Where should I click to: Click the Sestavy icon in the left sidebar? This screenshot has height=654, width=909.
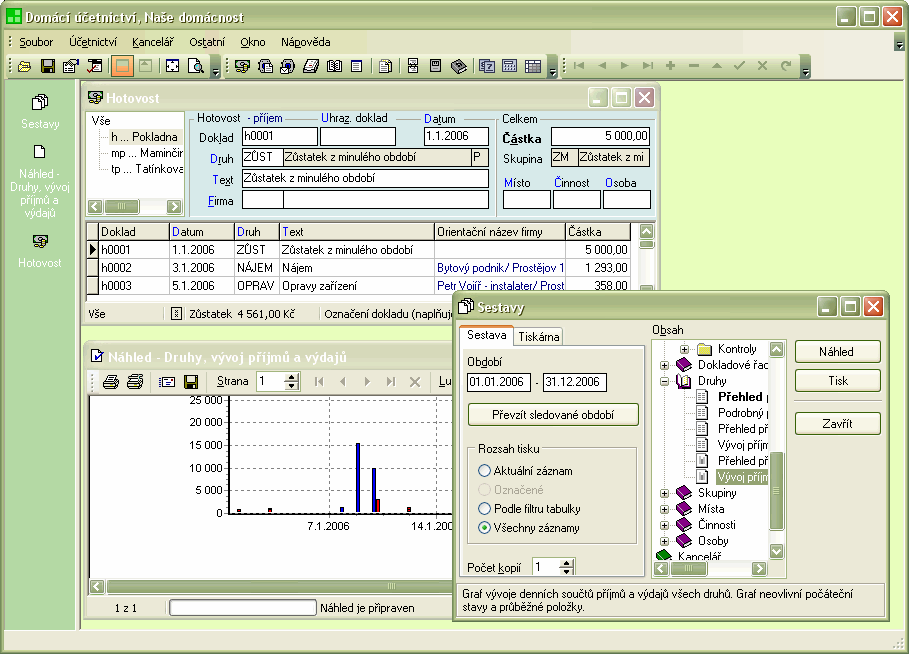pyautogui.click(x=40, y=103)
